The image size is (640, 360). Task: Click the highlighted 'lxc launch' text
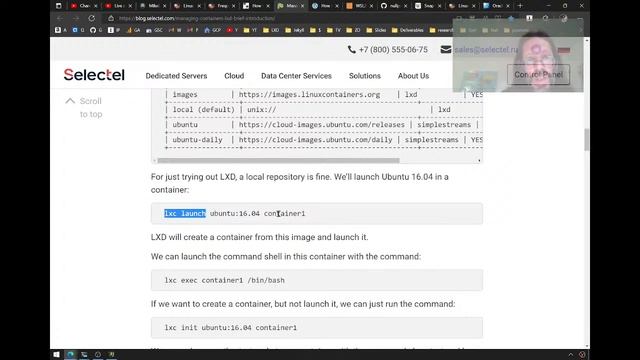pyautogui.click(x=185, y=213)
